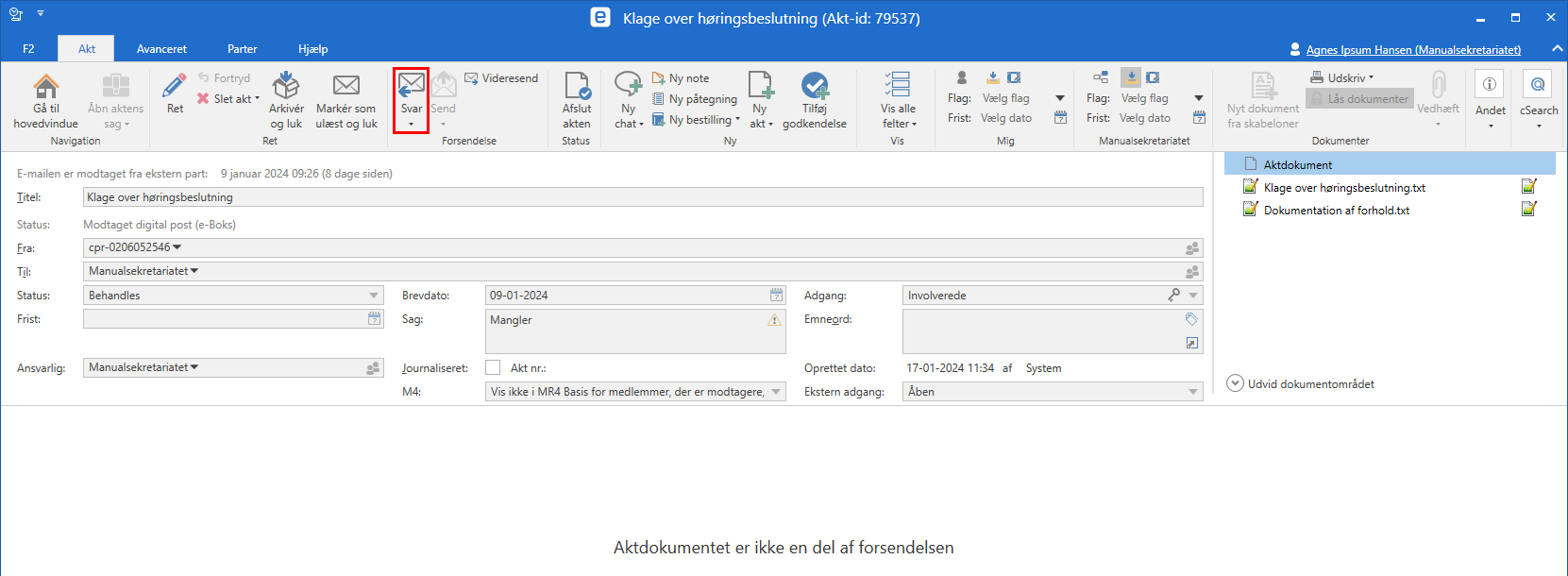Viewport: 1568px width, 576px height.
Task: Toggle the Journaliseret checkbox
Action: (493, 367)
